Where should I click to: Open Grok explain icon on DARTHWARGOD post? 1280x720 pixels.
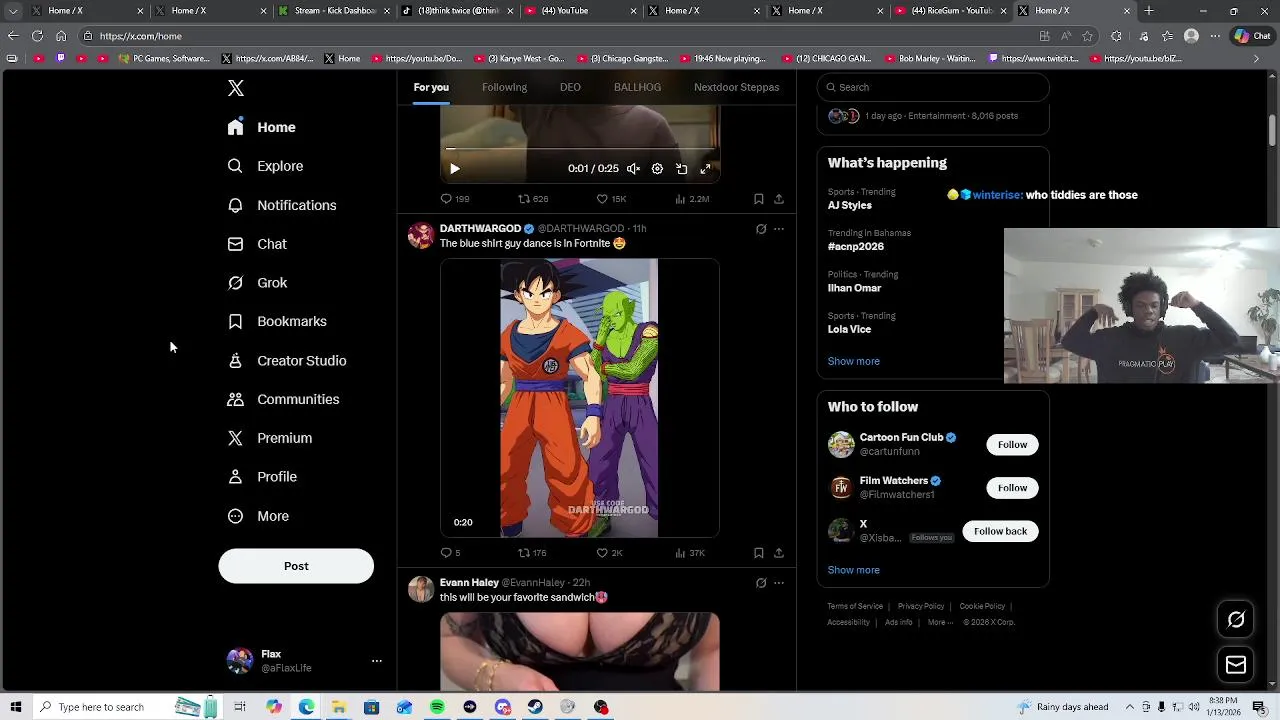point(761,229)
